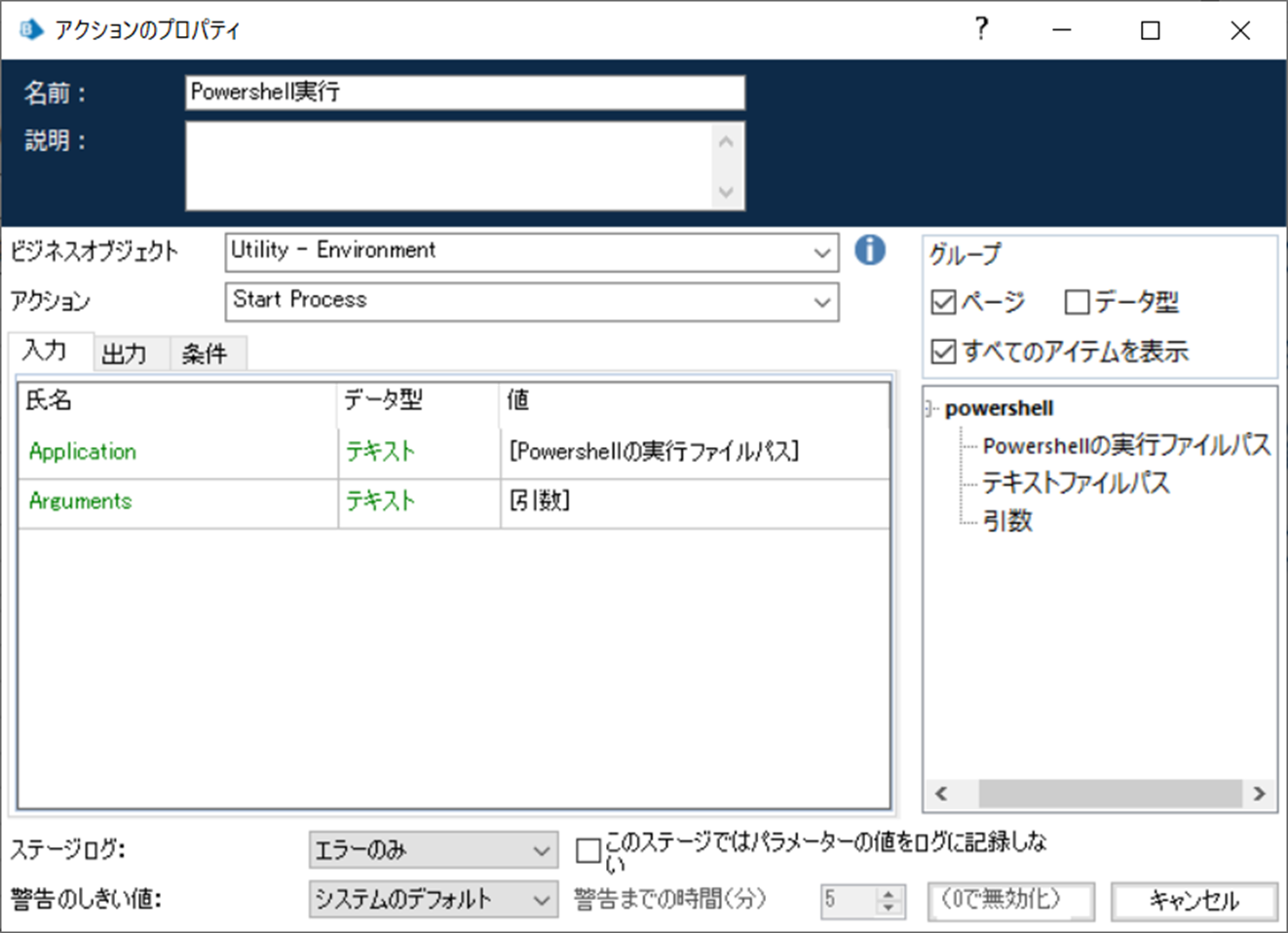Enable the データ型 checkbox
The image size is (1288, 933).
tap(1077, 302)
